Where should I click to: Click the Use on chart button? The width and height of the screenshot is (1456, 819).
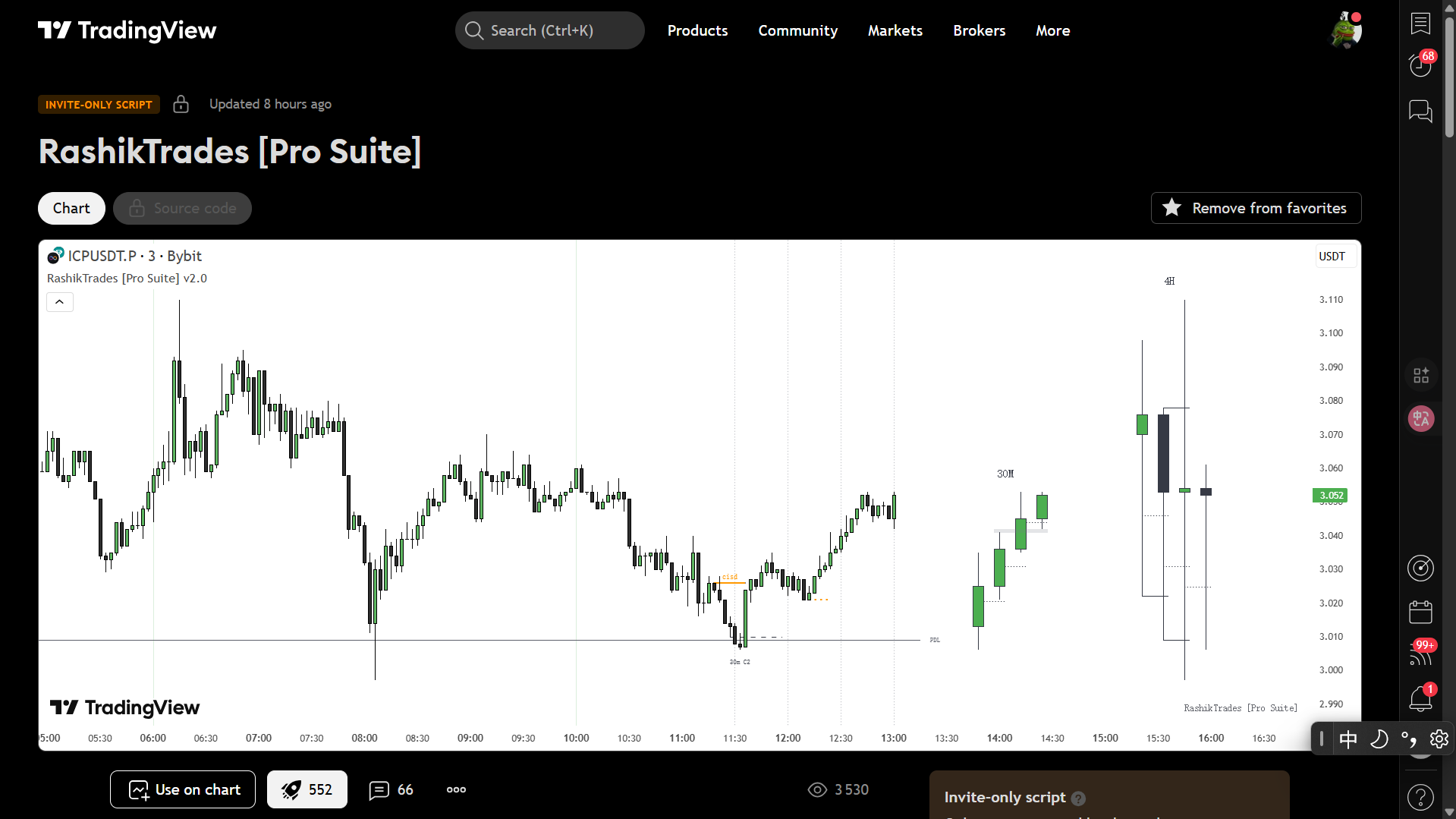(183, 789)
